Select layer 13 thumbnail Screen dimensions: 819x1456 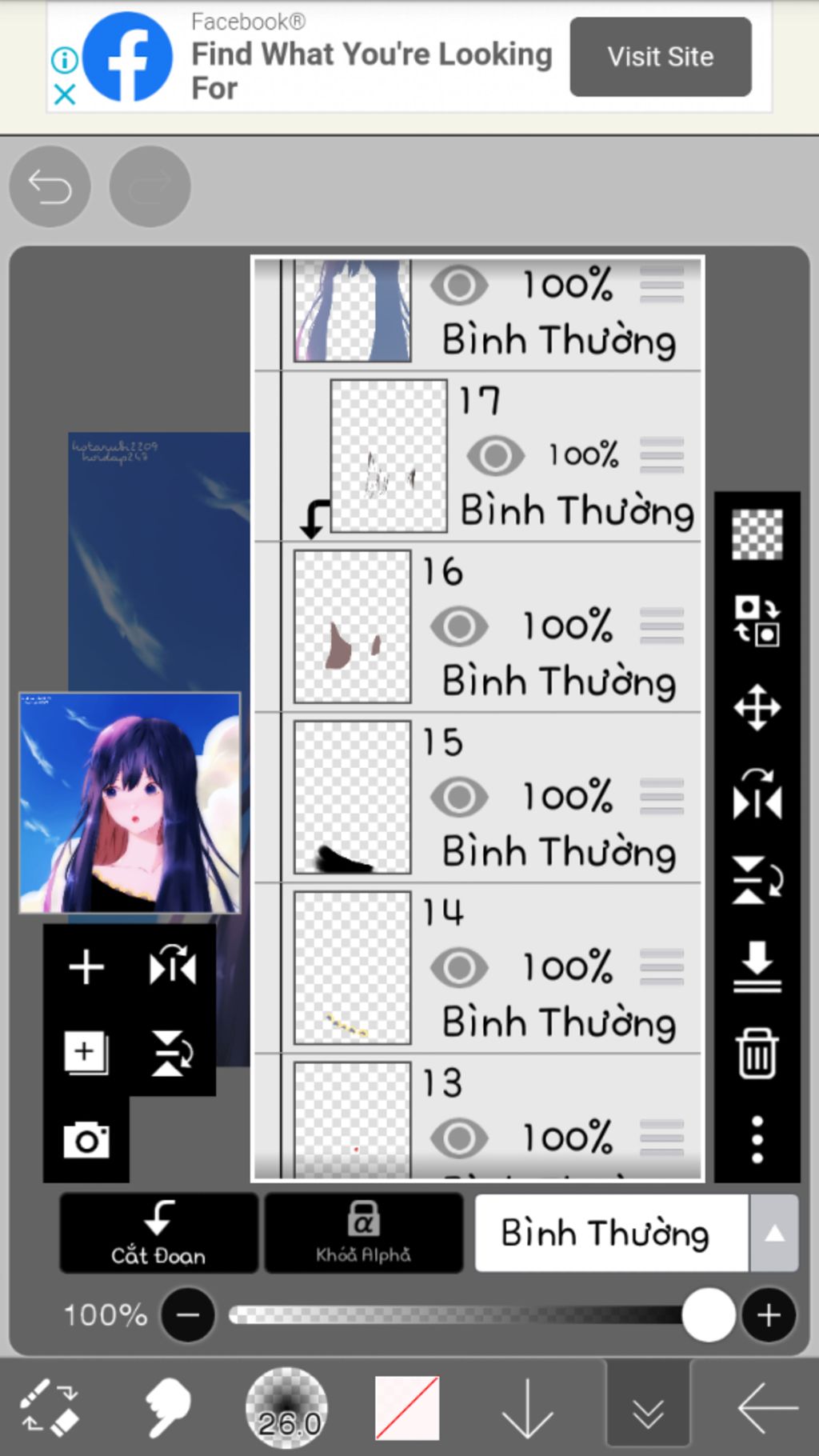(x=353, y=1120)
